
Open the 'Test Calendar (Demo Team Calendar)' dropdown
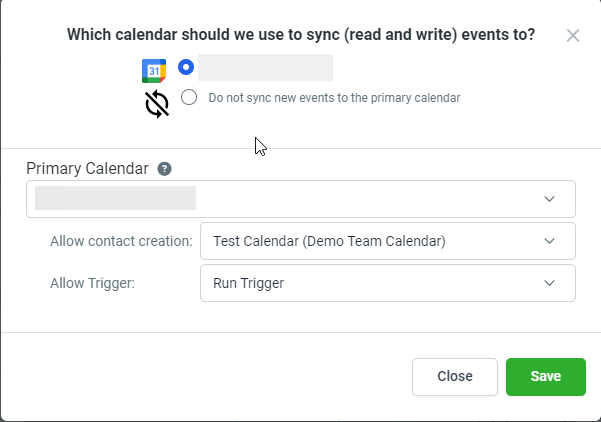tap(388, 241)
